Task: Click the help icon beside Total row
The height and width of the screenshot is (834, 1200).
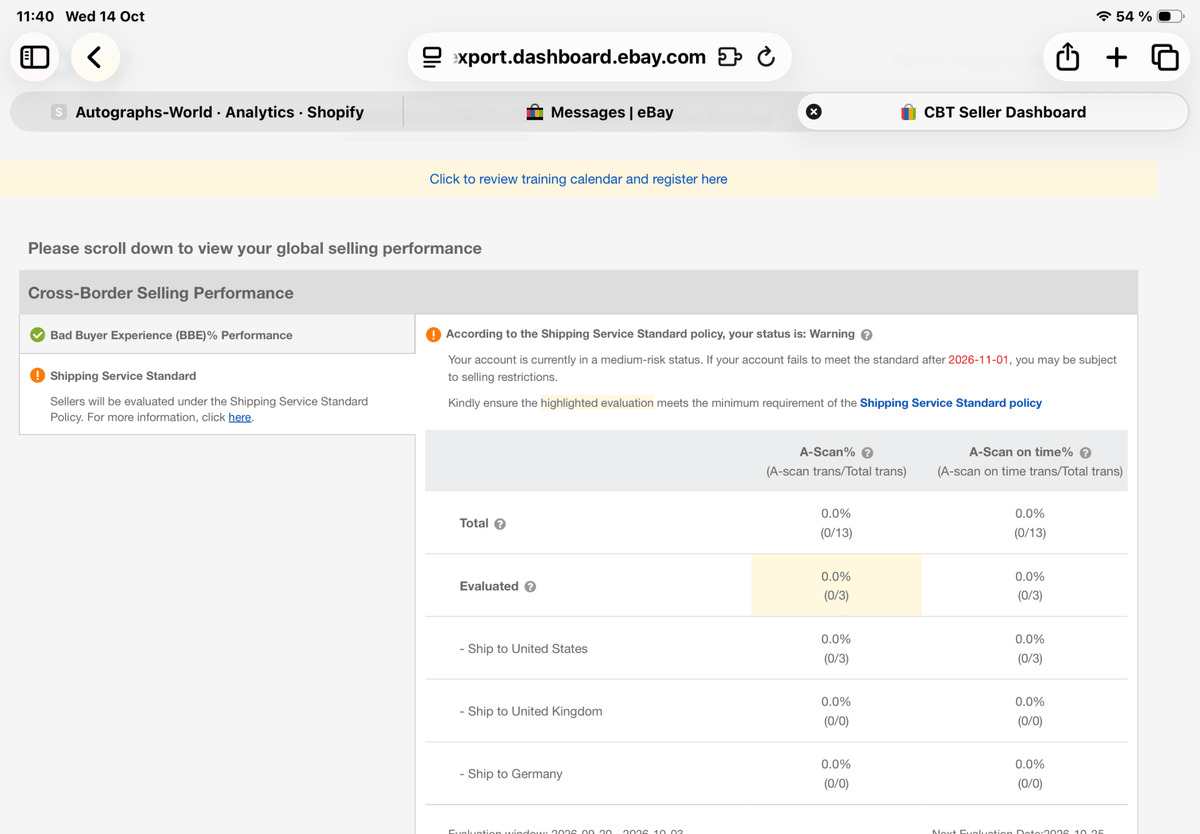Action: tap(500, 524)
